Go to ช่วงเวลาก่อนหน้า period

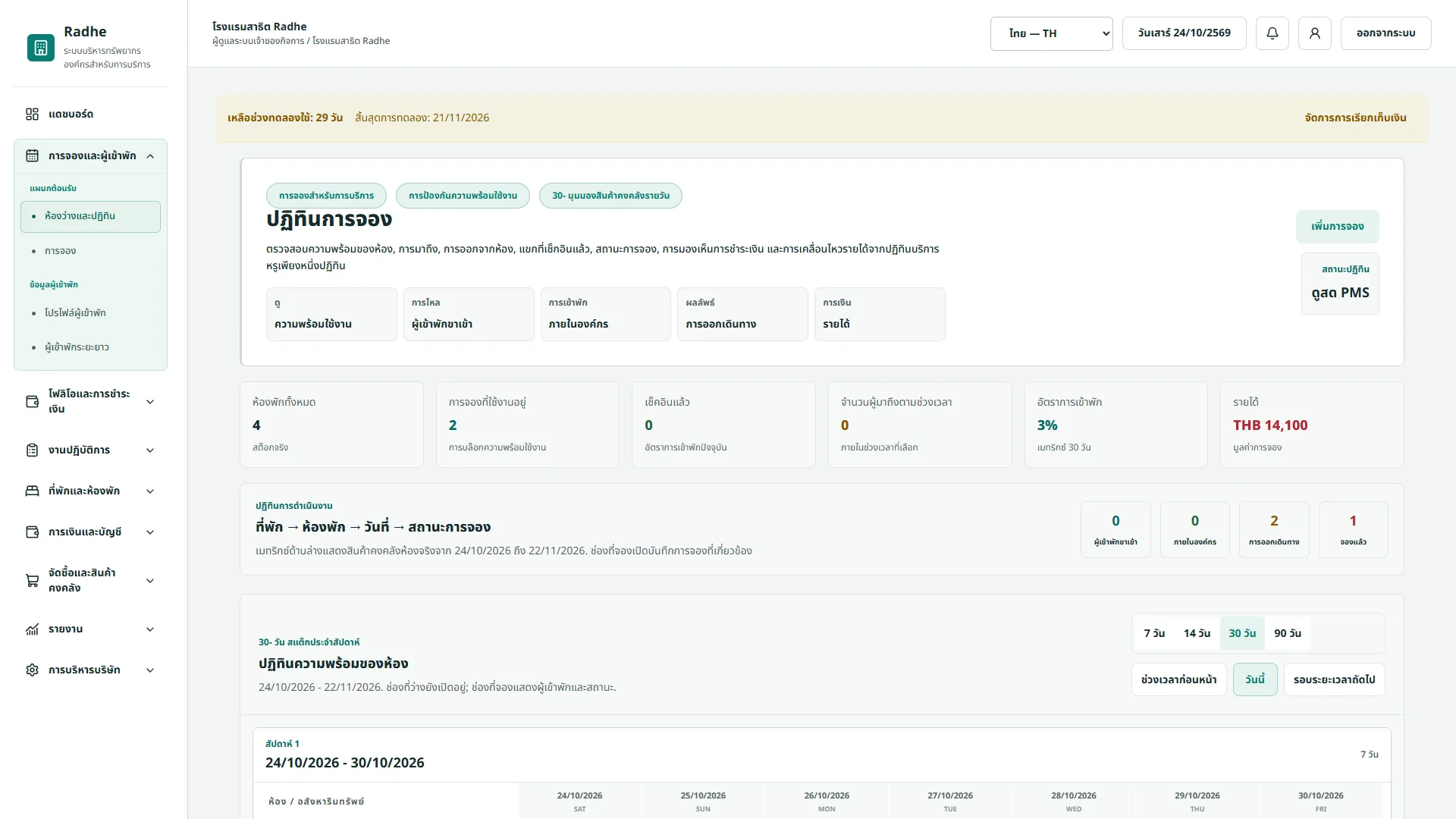point(1178,679)
